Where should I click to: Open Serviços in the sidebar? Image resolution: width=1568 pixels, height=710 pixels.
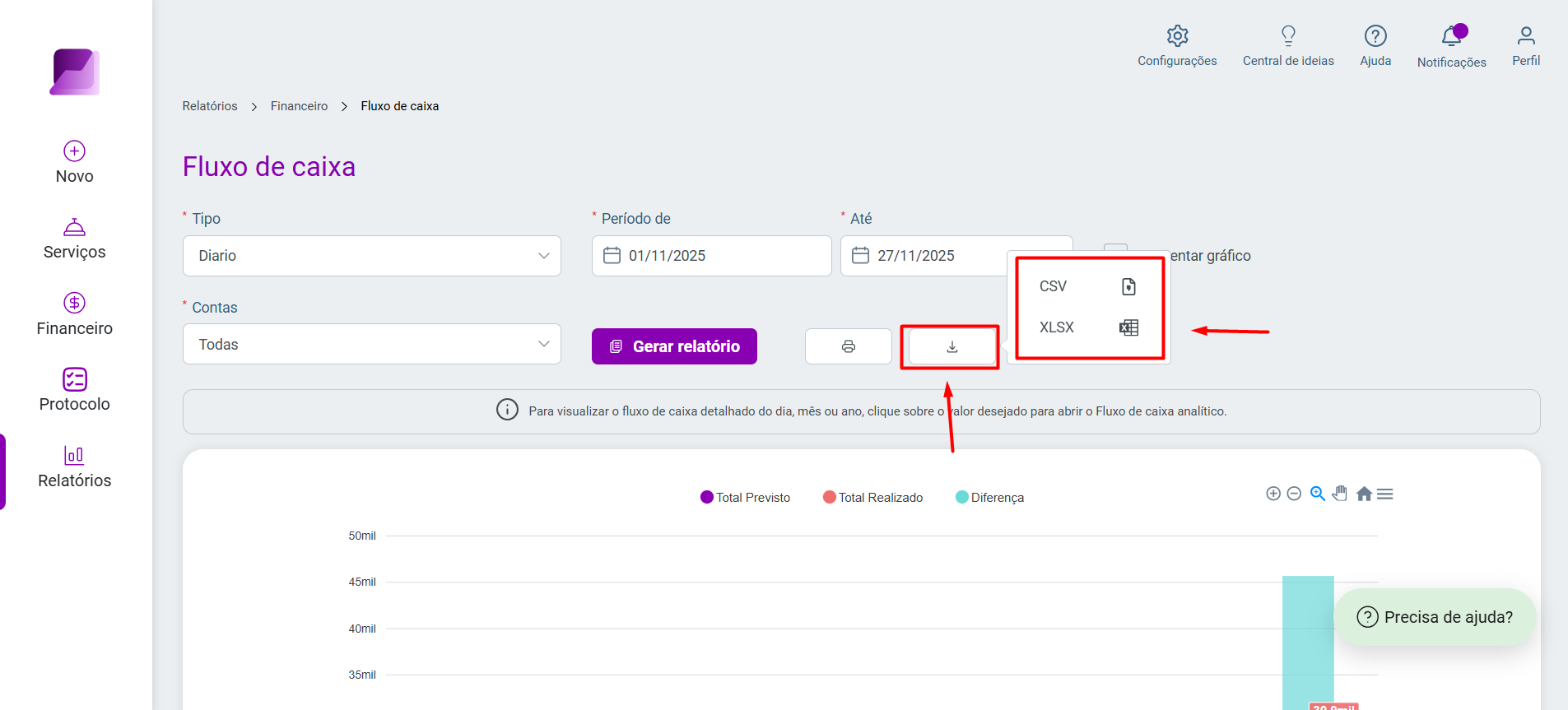tap(75, 239)
